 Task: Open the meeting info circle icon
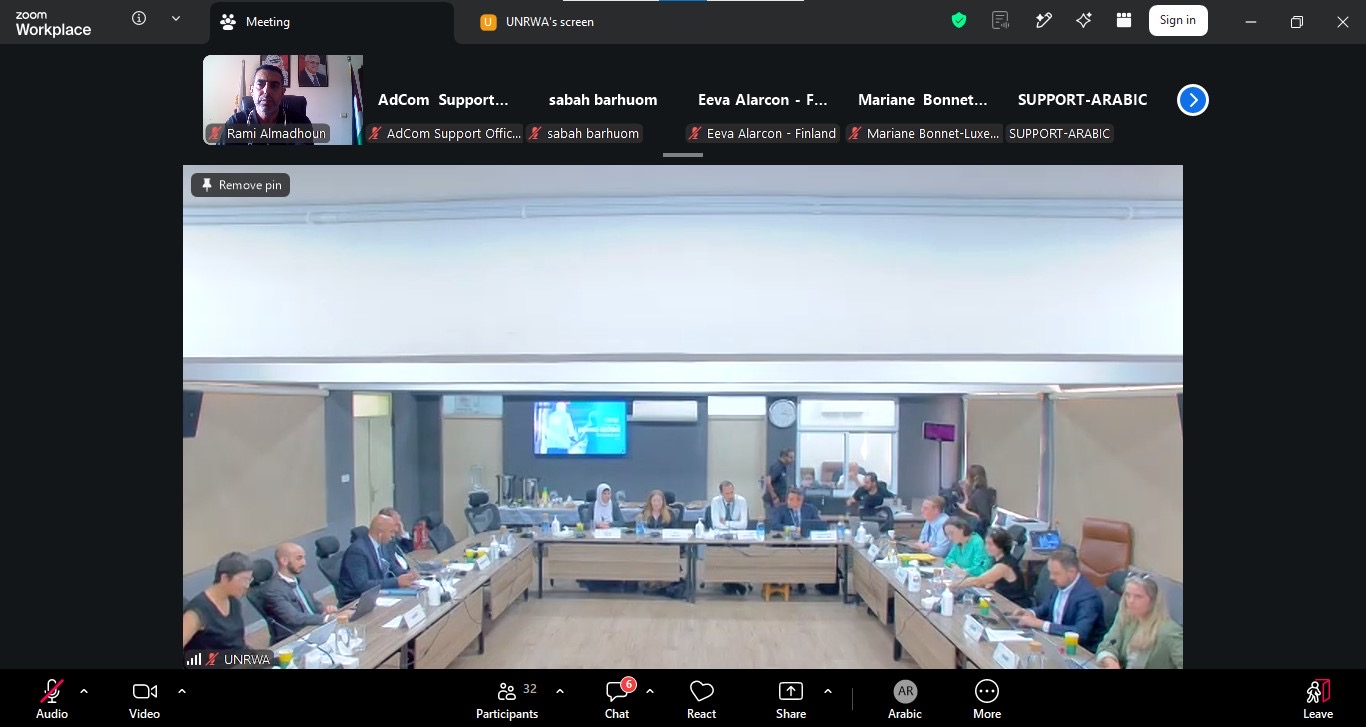(139, 18)
